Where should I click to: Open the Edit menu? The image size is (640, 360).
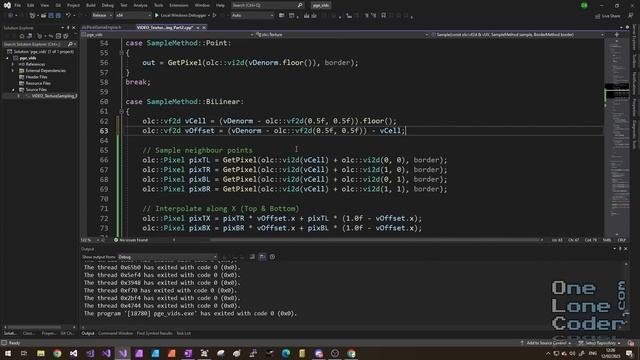pyautogui.click(x=31, y=5)
